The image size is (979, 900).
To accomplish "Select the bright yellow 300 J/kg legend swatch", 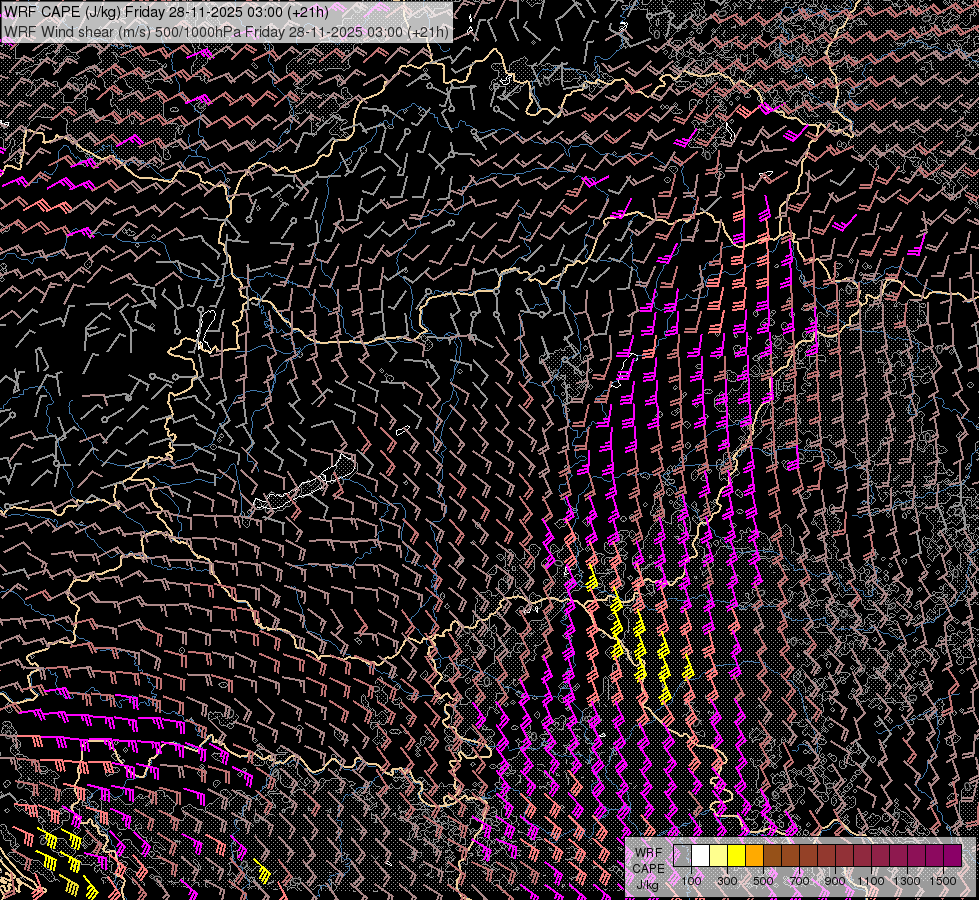I will (736, 855).
